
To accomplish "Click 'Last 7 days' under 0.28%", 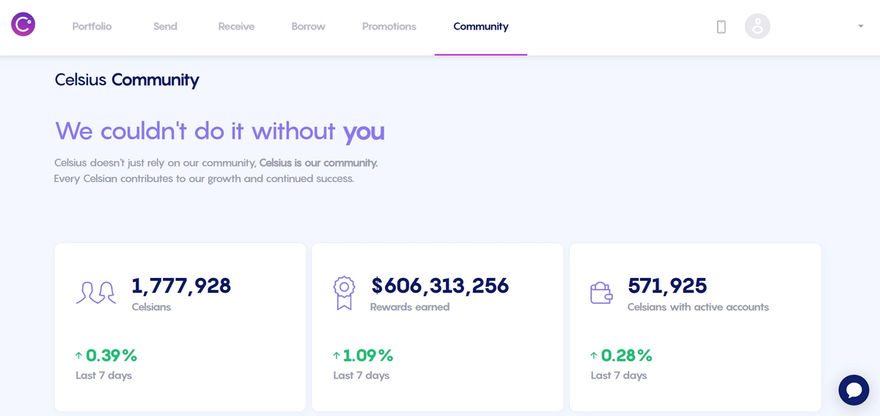I will coord(619,376).
